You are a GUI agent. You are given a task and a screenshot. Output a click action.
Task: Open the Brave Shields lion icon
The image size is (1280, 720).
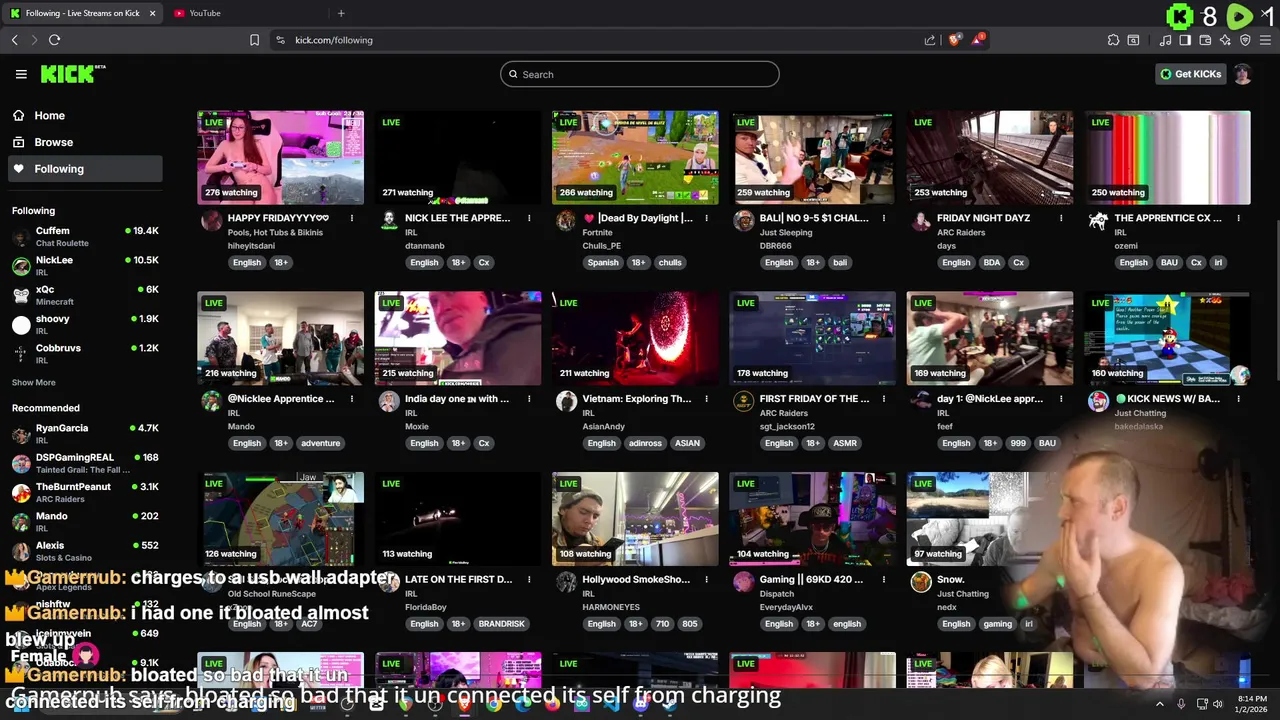(x=955, y=40)
